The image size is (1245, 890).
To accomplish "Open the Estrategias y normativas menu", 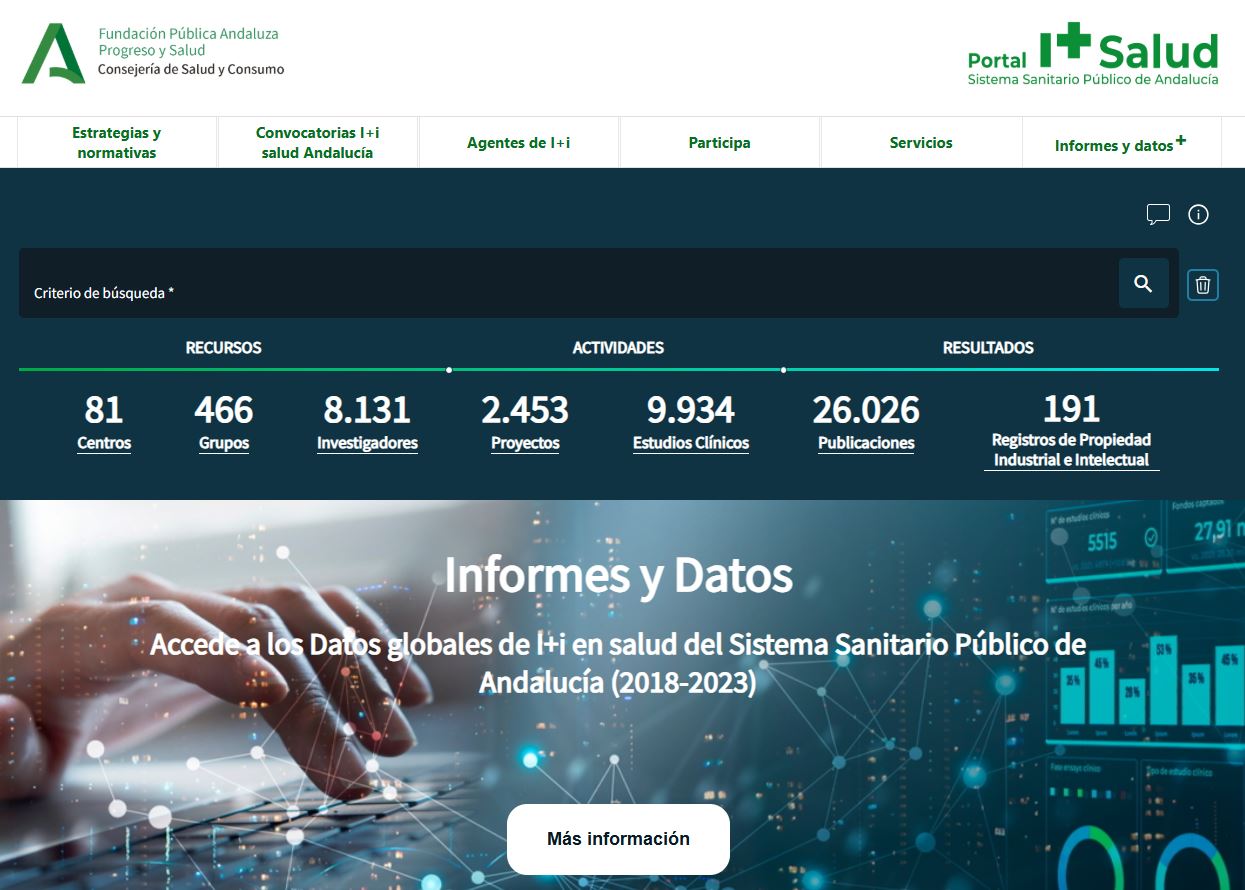I will point(117,143).
